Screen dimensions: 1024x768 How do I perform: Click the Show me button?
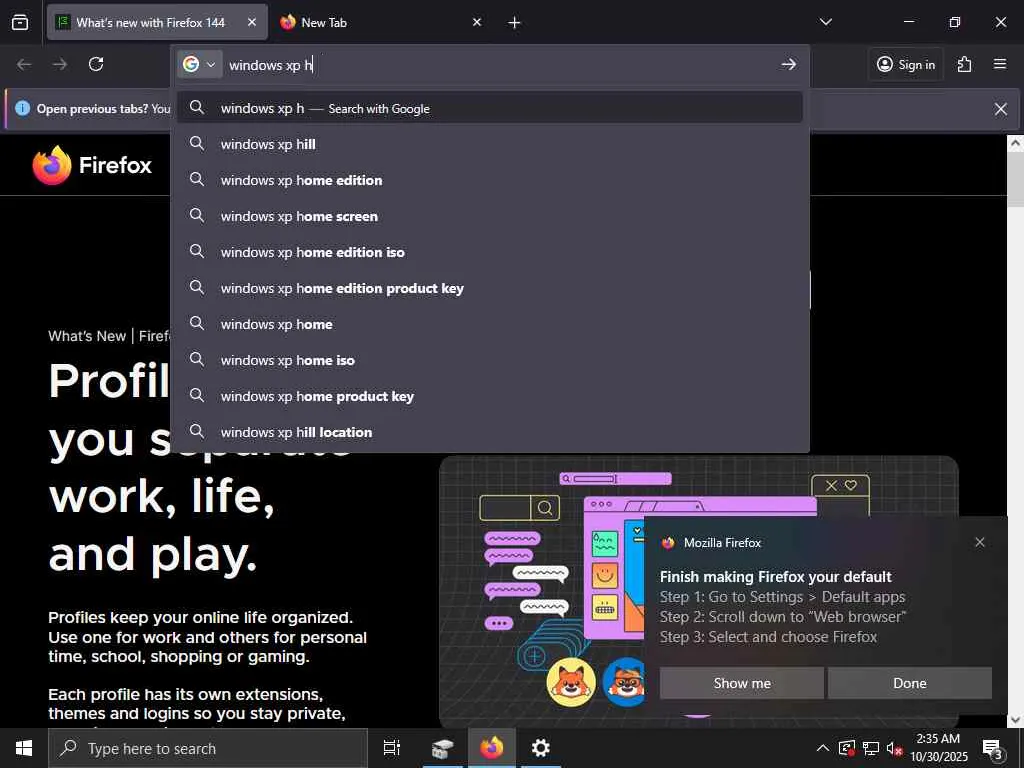741,683
